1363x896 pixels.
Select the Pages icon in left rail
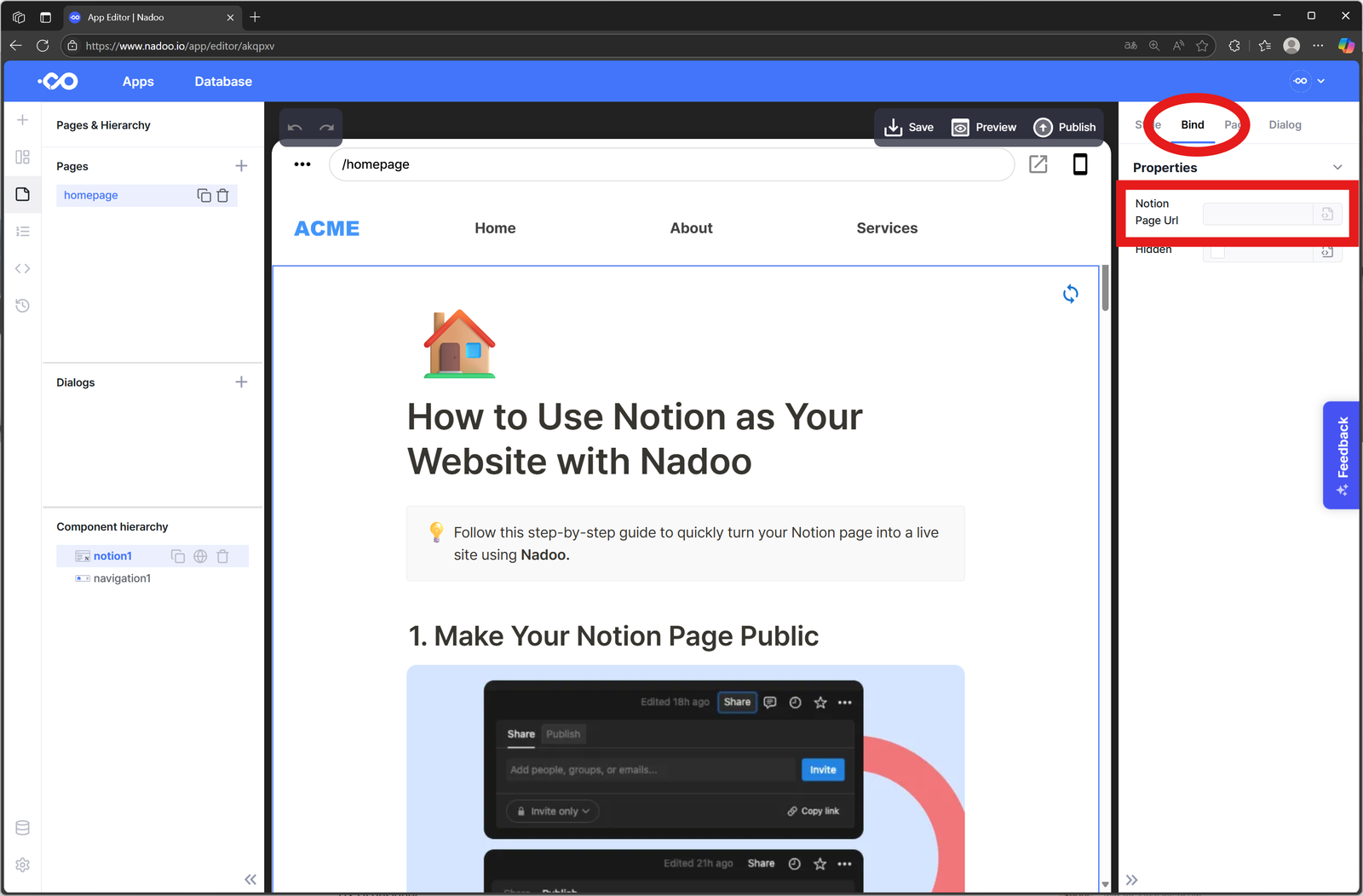22,194
